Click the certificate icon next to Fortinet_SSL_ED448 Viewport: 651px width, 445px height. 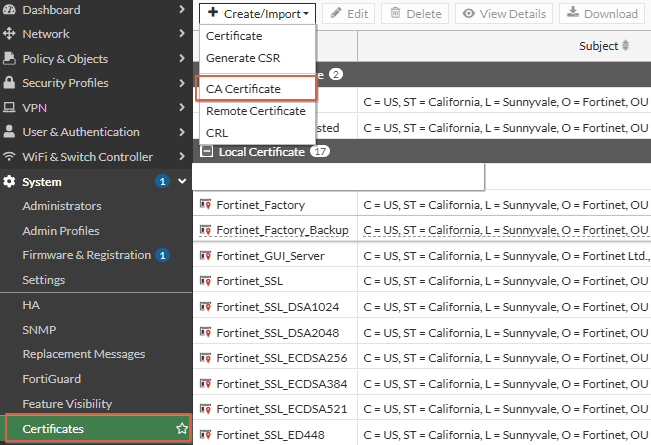(206, 434)
